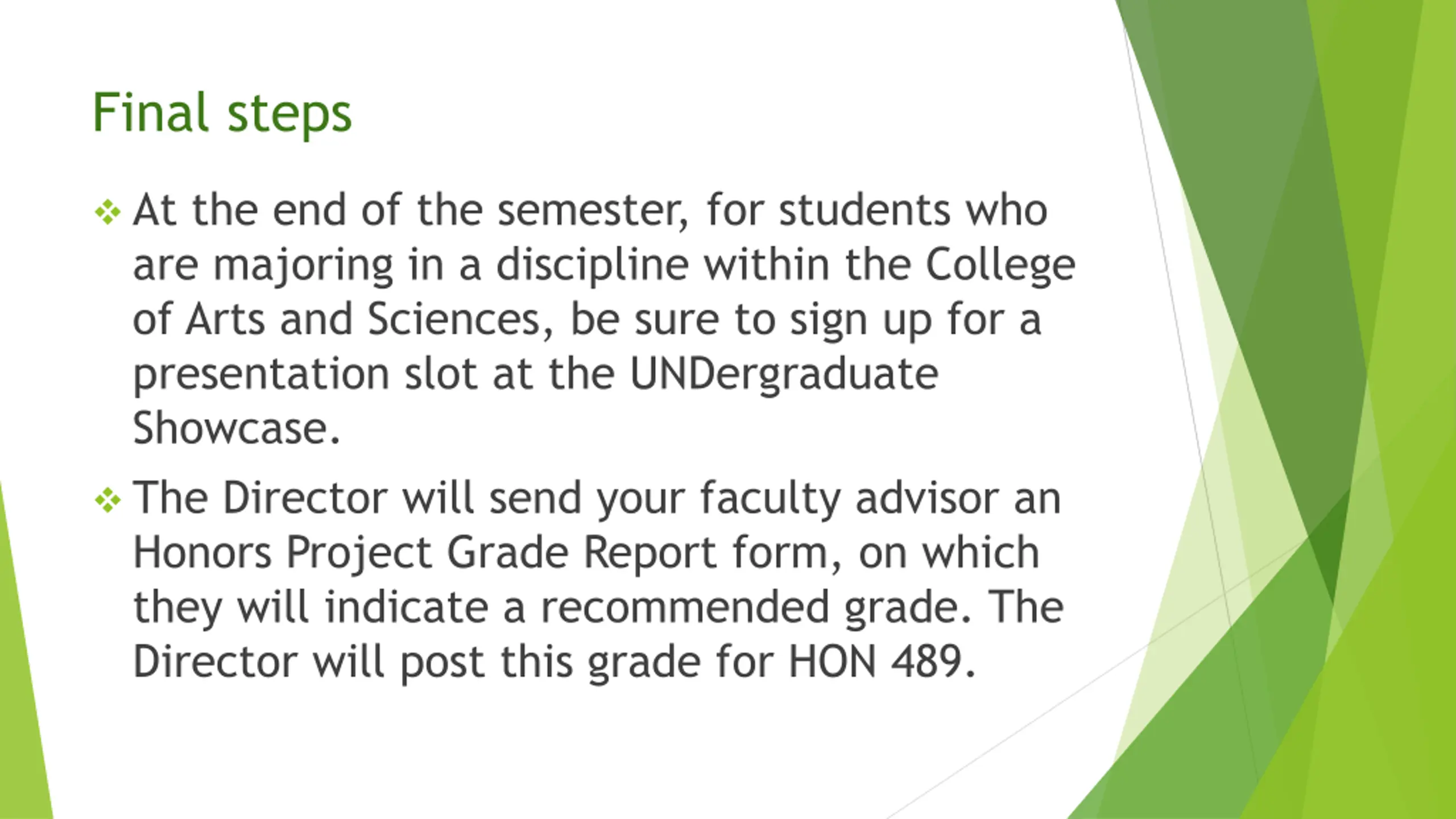The height and width of the screenshot is (819, 1456).
Task: Select the 'Final steps' slide title
Action: point(222,113)
